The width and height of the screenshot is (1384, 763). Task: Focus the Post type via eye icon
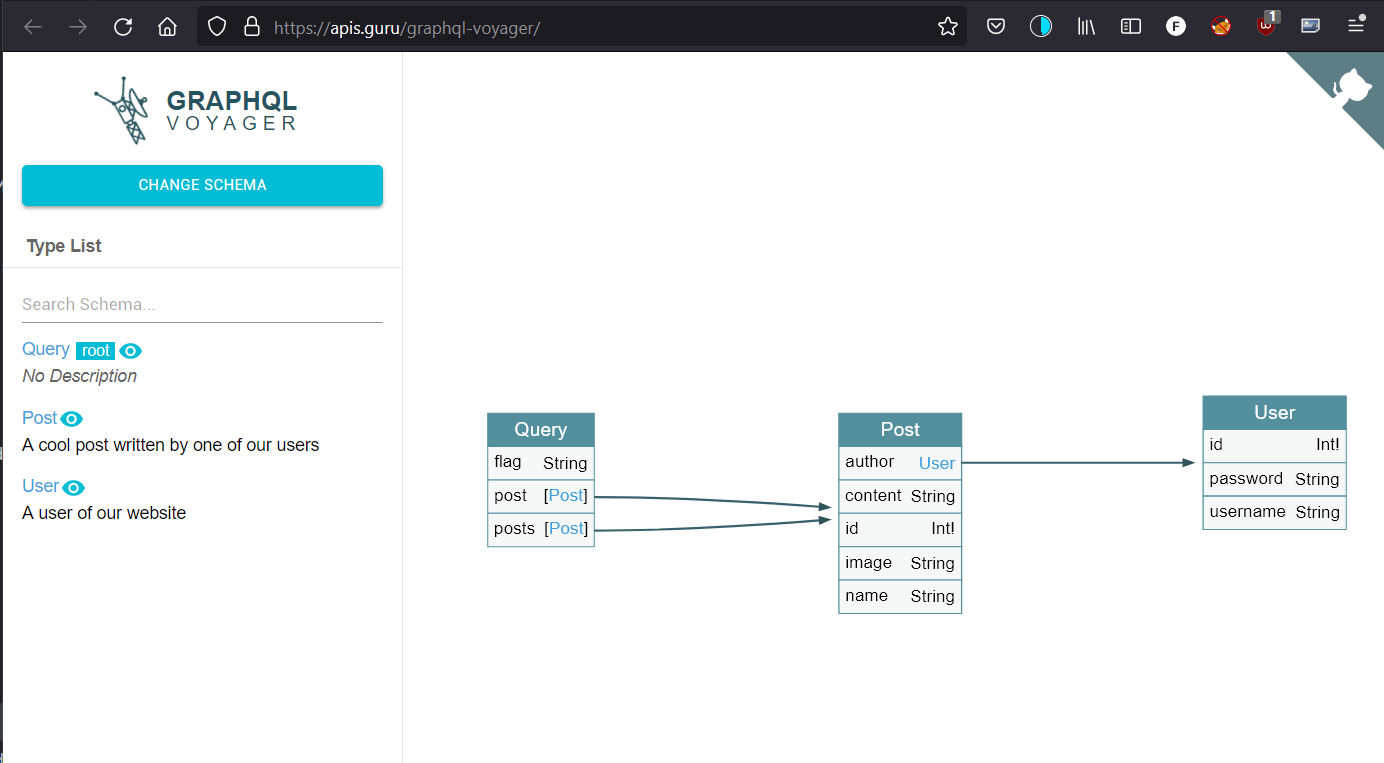72,419
